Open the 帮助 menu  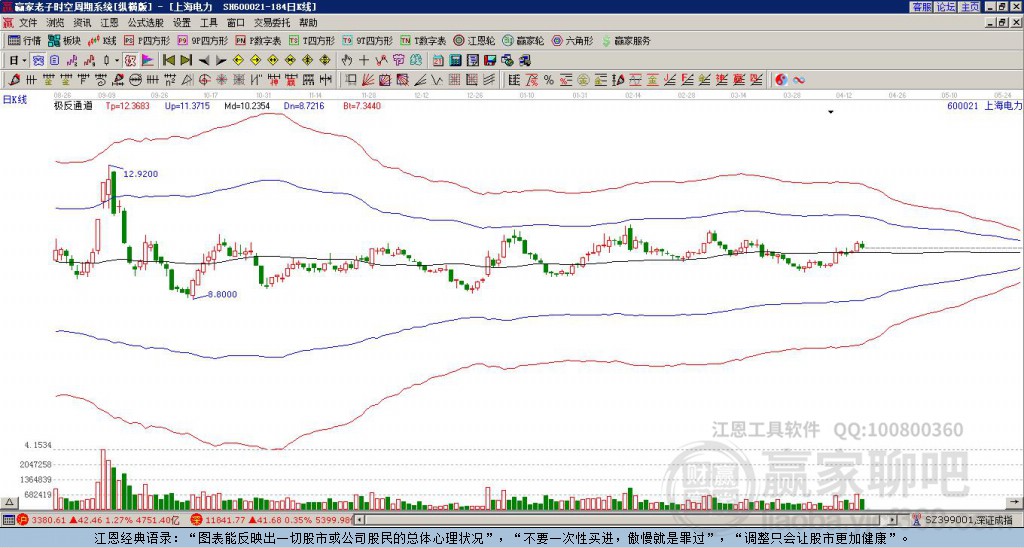pos(308,23)
